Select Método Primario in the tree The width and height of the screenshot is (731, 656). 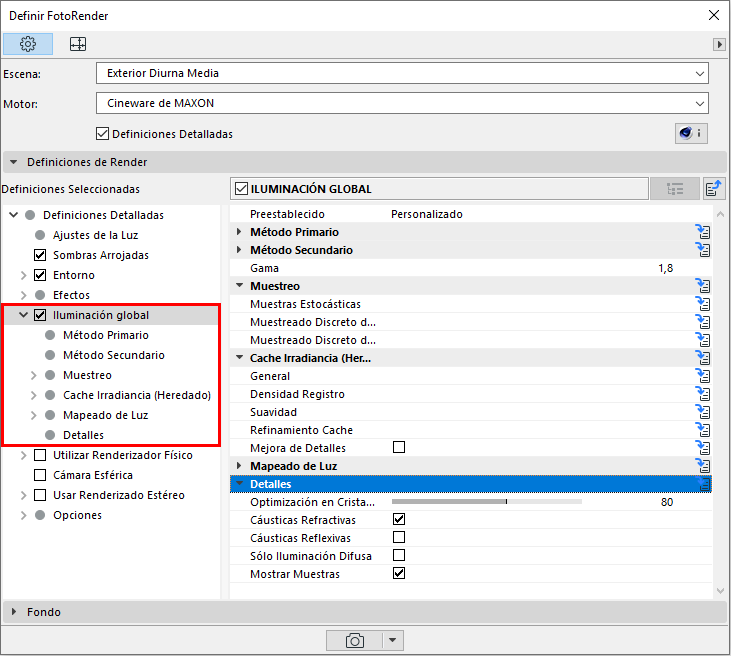pyautogui.click(x=106, y=335)
